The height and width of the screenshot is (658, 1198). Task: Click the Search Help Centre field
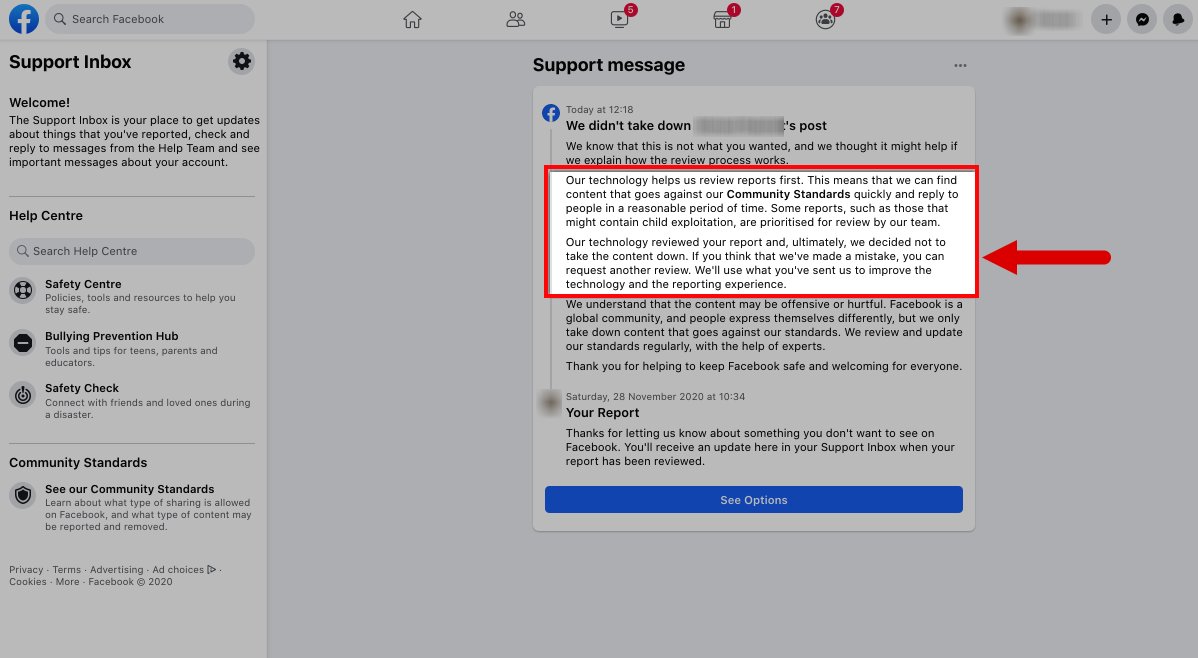[x=132, y=251]
